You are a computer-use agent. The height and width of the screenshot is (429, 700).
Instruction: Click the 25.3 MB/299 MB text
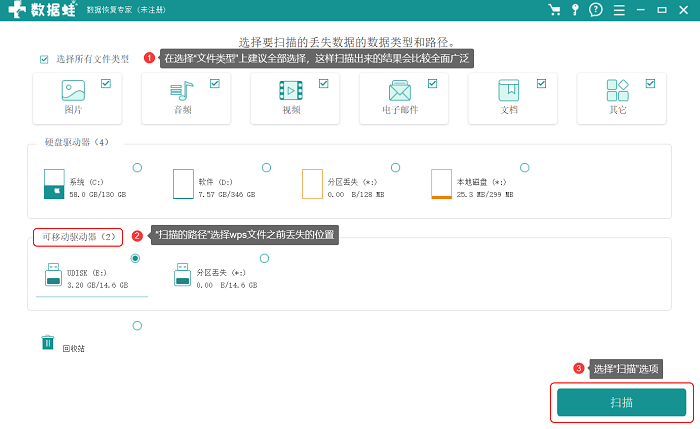click(x=485, y=195)
